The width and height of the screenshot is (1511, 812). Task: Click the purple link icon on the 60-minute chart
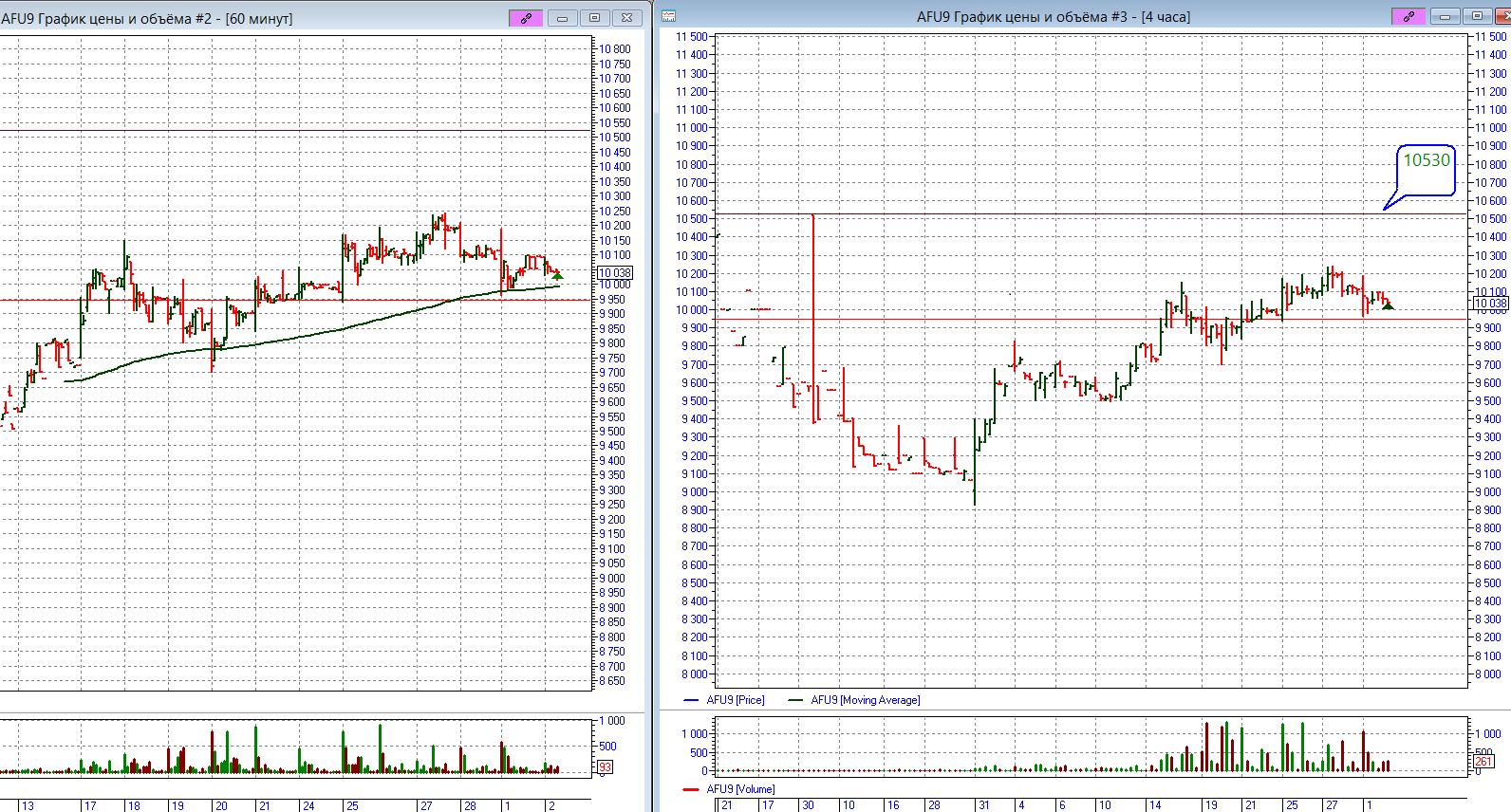click(x=526, y=18)
